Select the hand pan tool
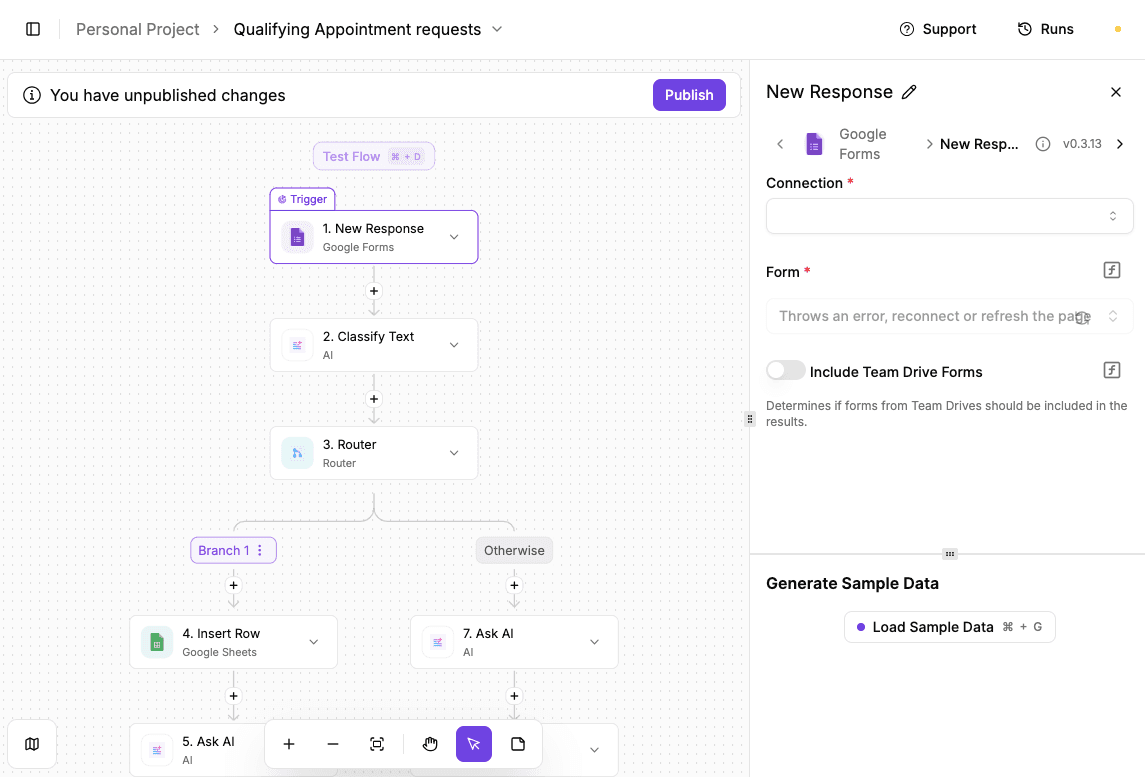This screenshot has height=777, width=1145. [x=430, y=744]
